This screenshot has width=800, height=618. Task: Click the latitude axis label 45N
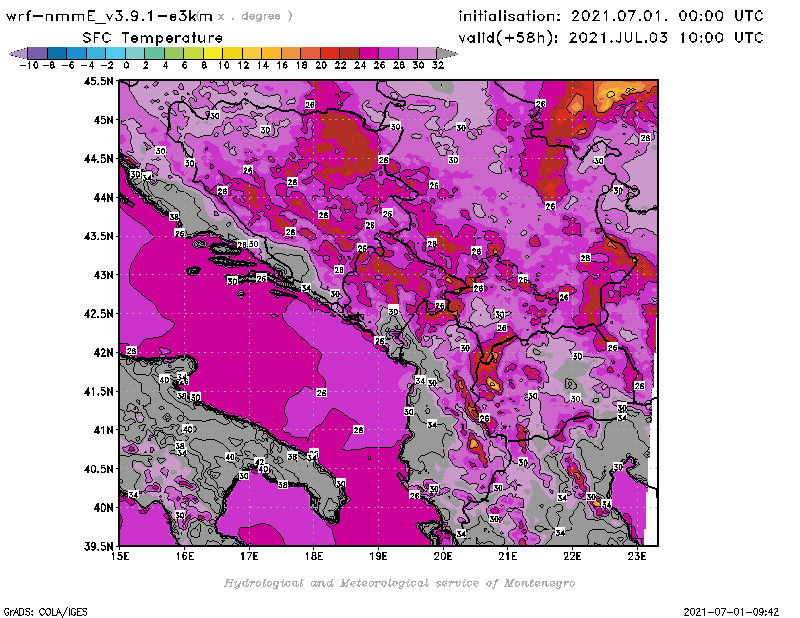click(103, 120)
